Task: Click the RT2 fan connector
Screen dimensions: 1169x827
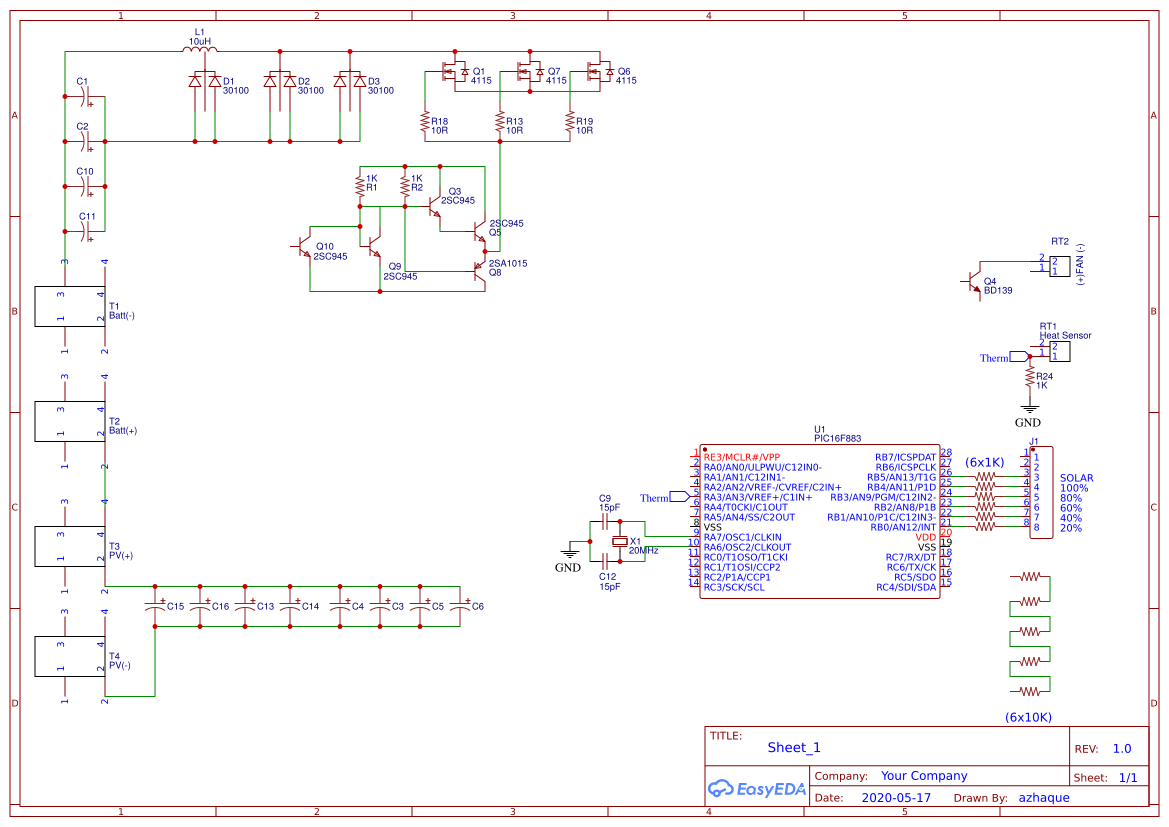Action: [1059, 266]
